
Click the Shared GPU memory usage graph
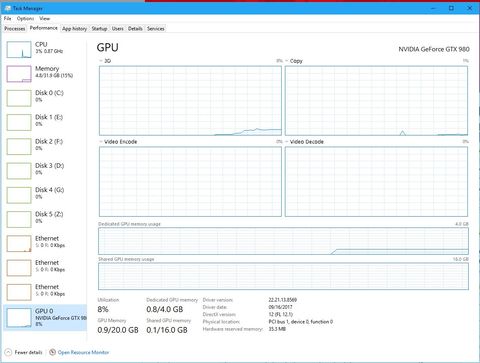pyautogui.click(x=283, y=276)
